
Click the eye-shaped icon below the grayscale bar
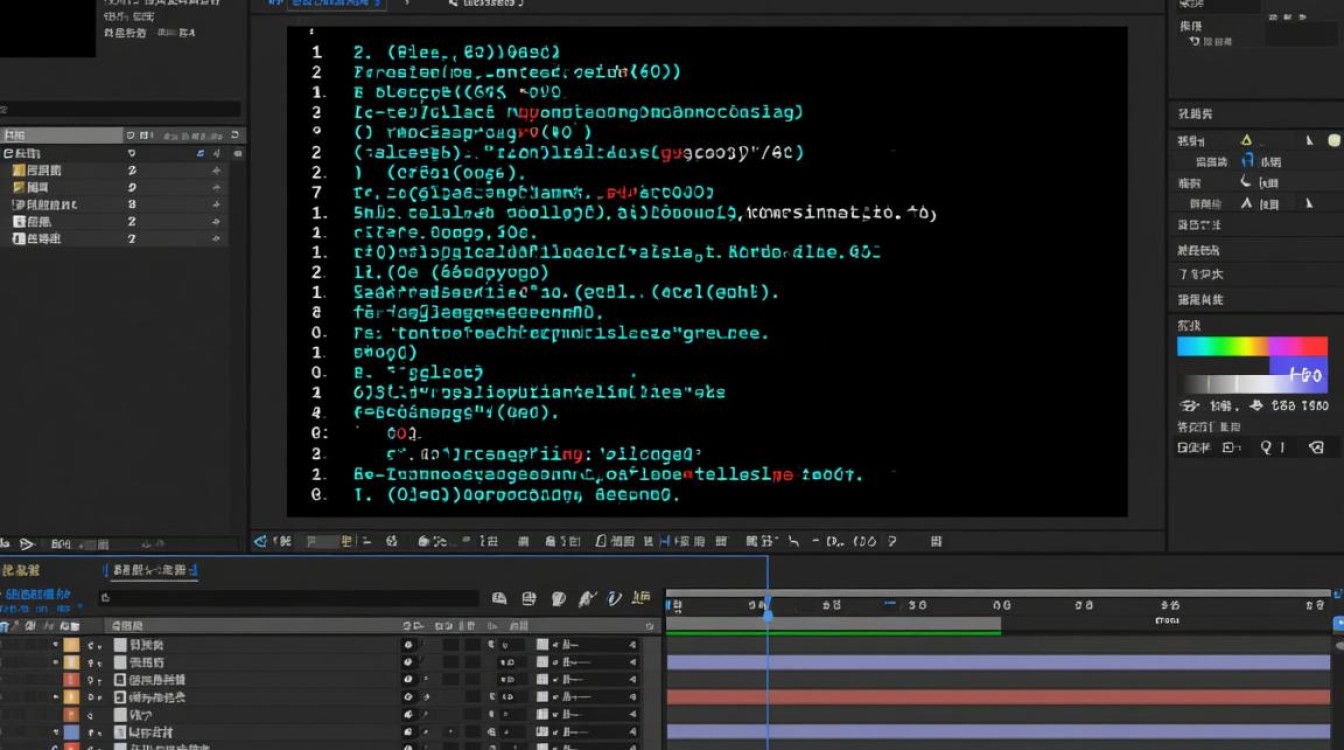coord(1189,406)
